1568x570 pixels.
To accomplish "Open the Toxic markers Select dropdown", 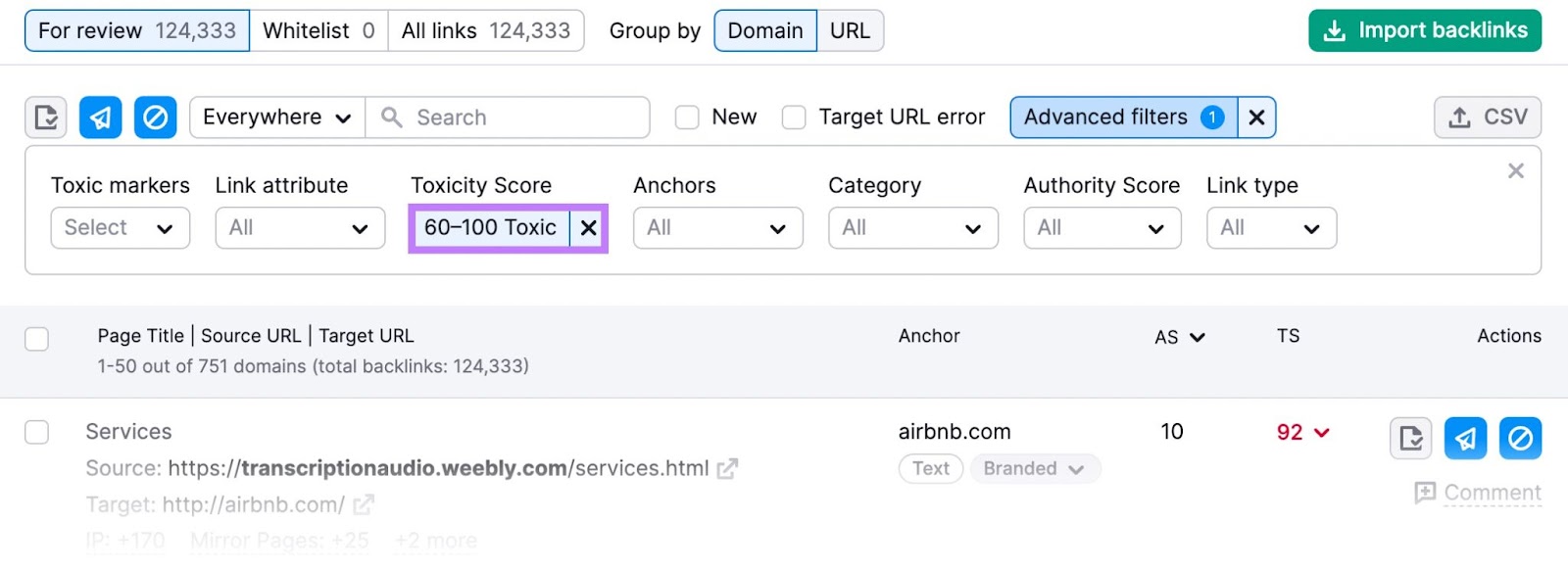I will (x=120, y=228).
